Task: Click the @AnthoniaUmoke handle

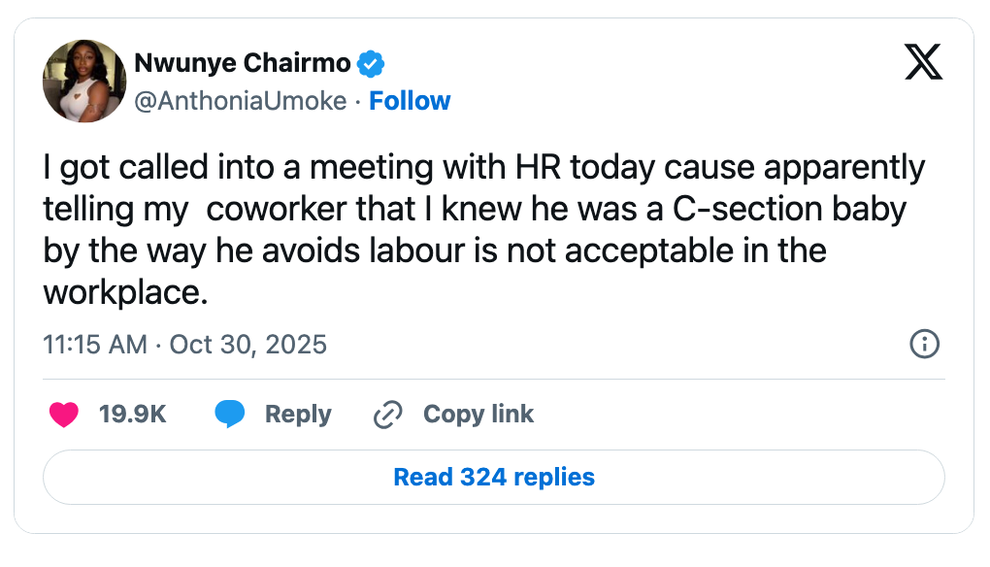Action: (x=240, y=101)
